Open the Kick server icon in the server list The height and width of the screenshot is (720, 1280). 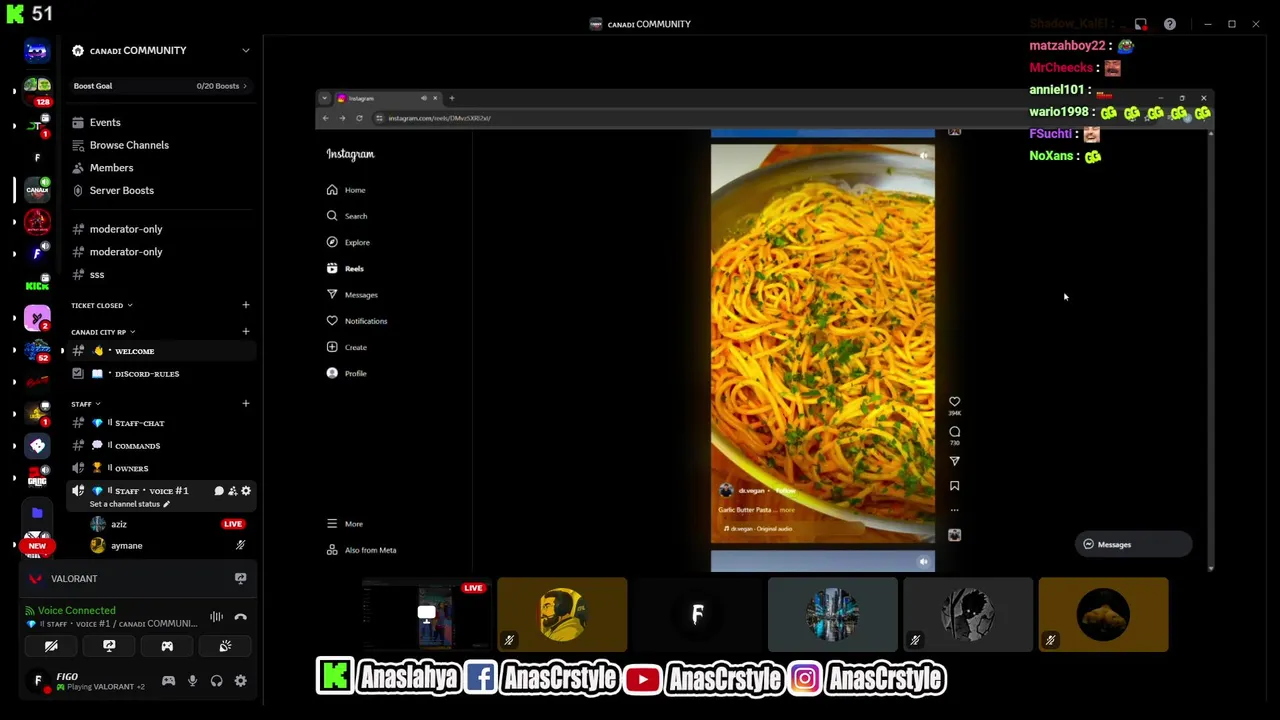point(37,285)
